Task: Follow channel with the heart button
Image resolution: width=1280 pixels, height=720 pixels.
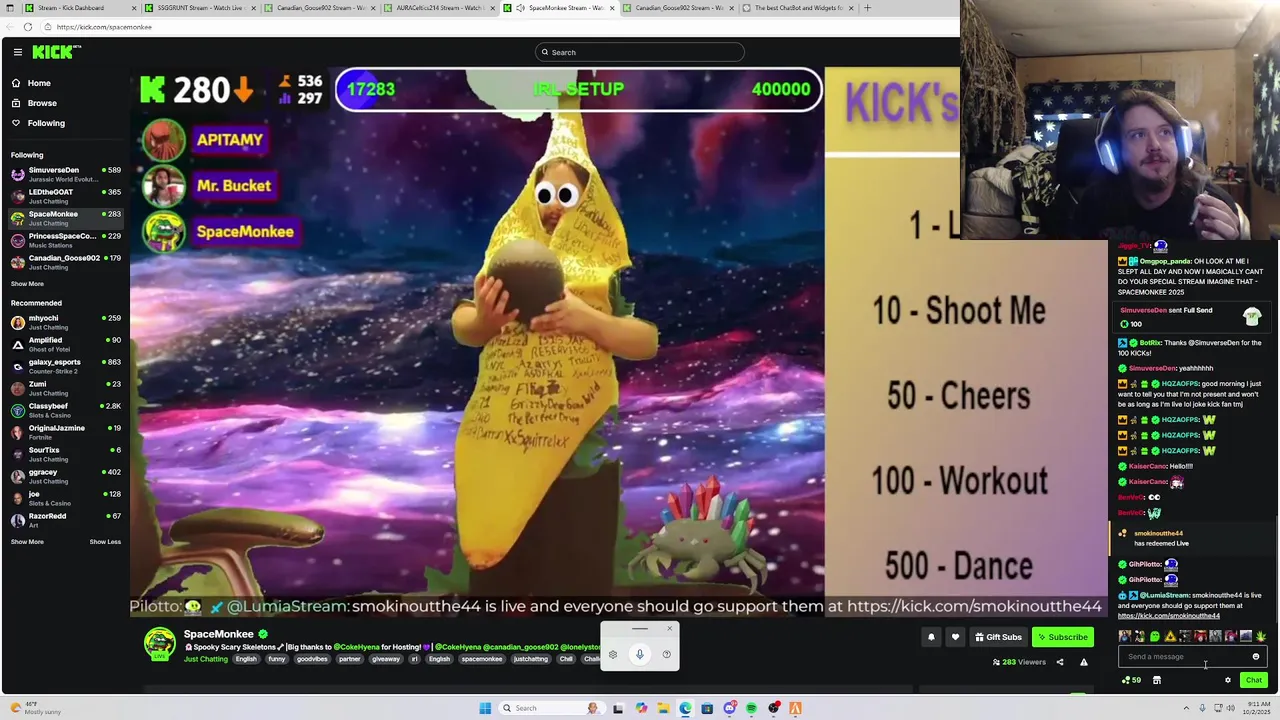Action: point(955,637)
